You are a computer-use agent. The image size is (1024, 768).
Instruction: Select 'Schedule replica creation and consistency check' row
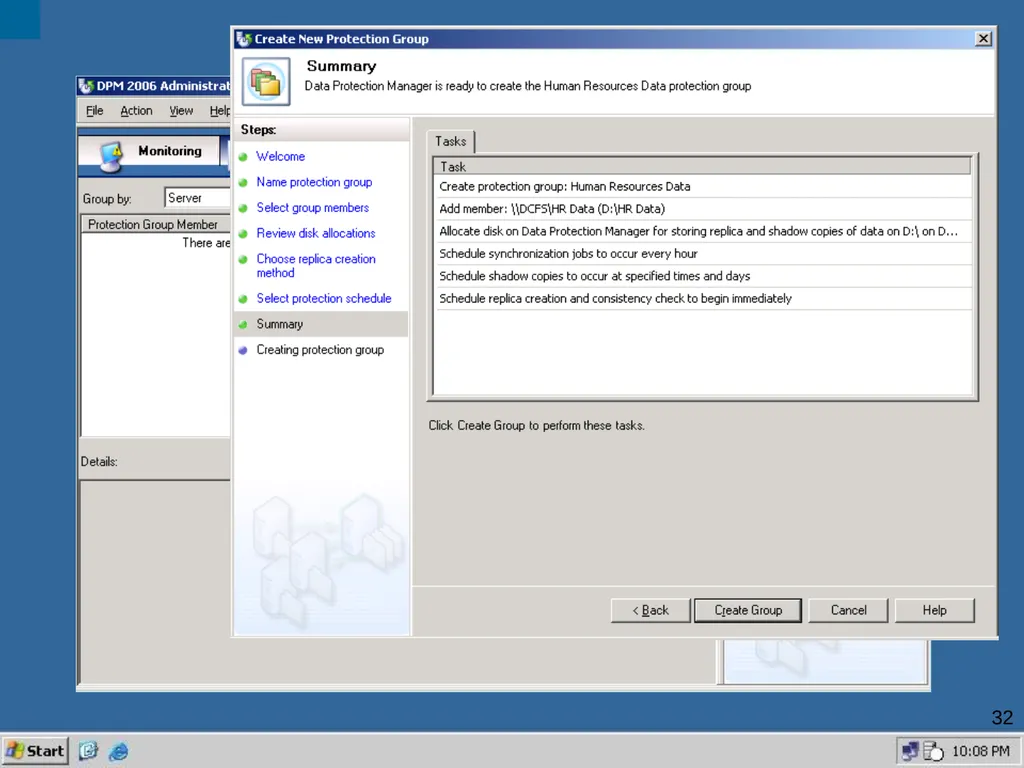point(703,298)
